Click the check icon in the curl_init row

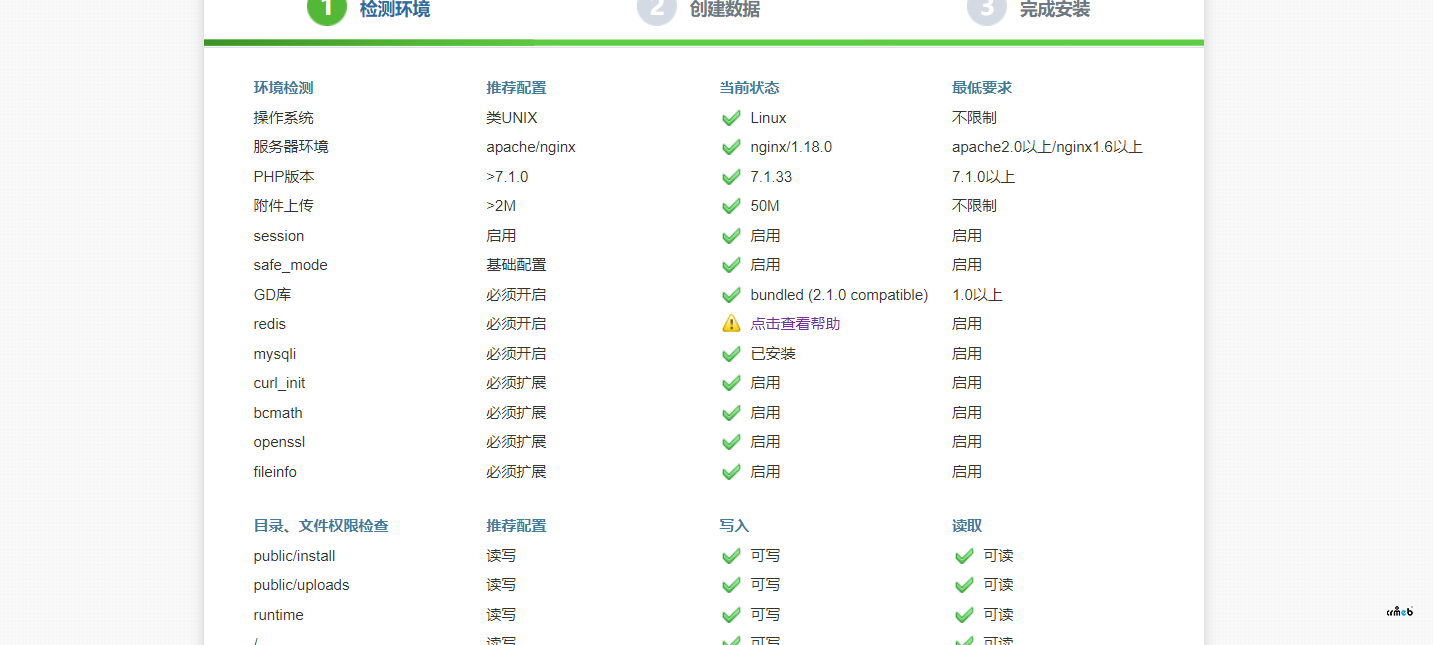731,383
